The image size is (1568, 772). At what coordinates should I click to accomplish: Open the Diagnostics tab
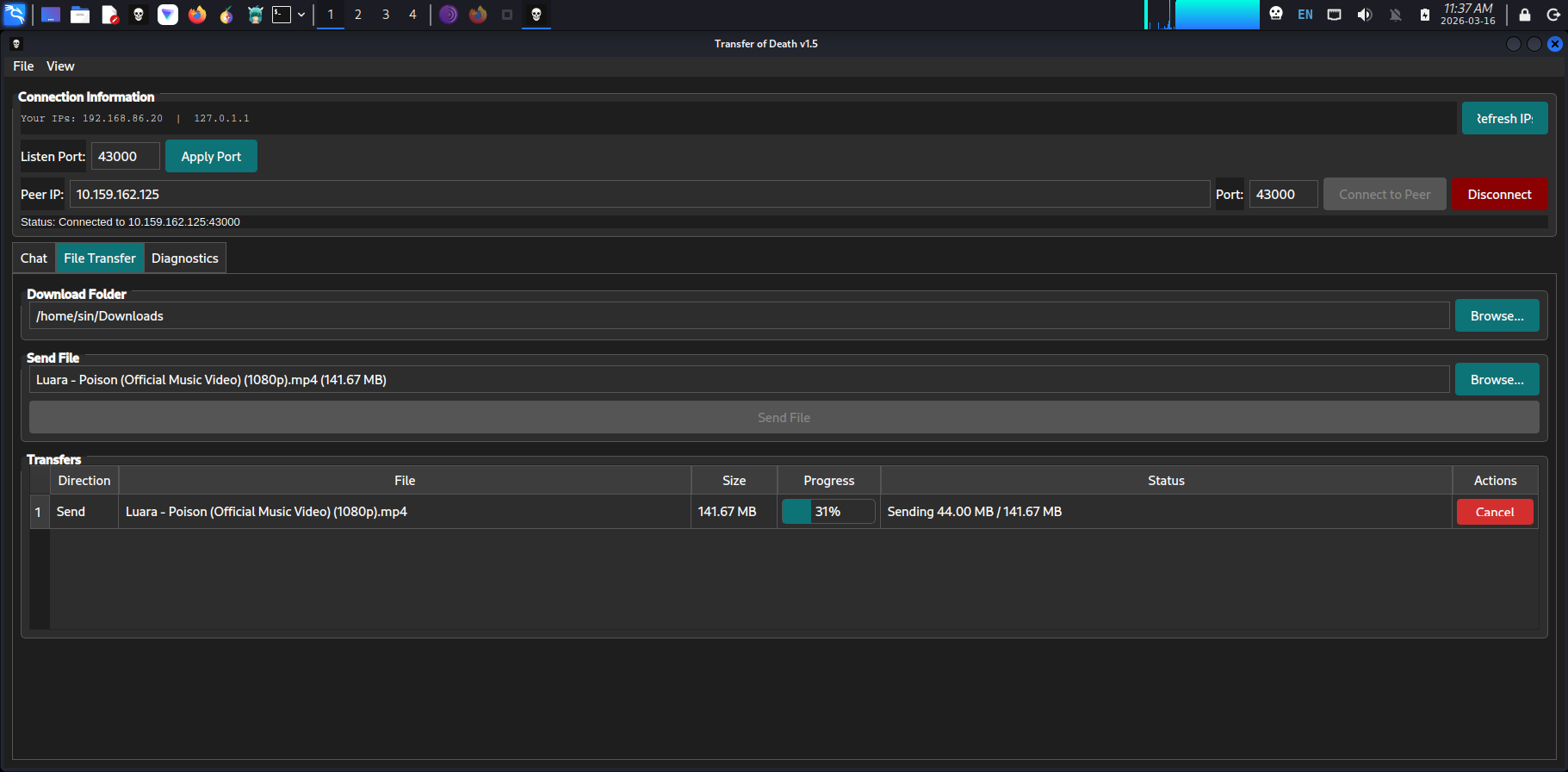(185, 258)
